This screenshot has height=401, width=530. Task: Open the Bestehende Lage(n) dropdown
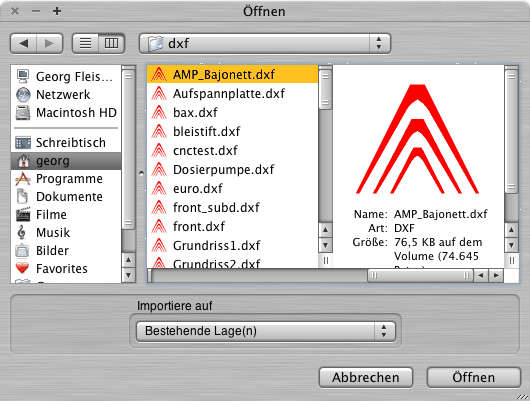click(x=266, y=331)
